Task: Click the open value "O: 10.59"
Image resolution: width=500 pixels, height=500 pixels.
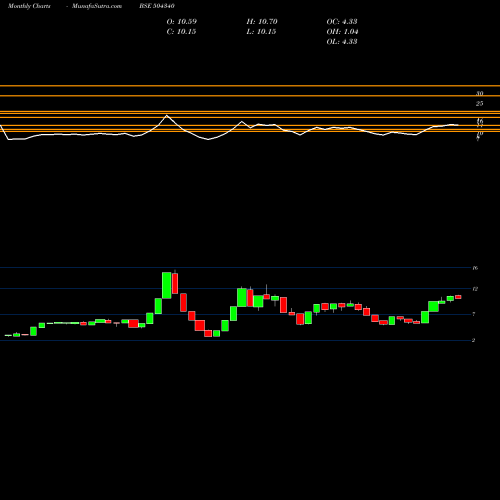Action: coord(182,22)
